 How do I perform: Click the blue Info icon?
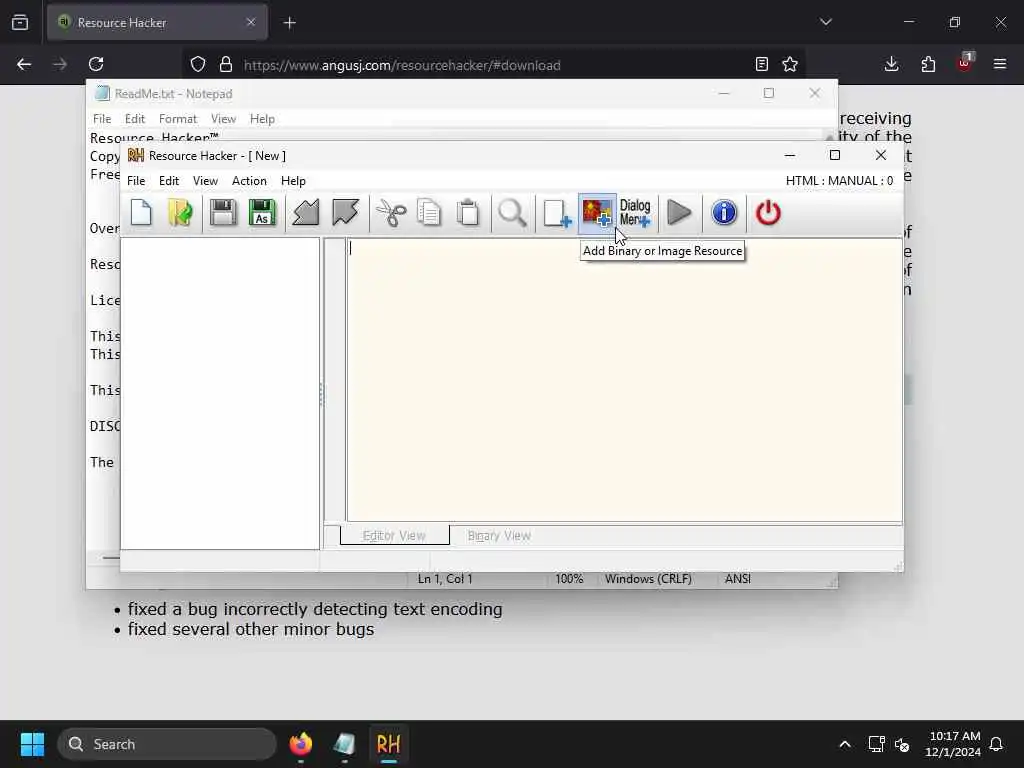[x=724, y=213]
